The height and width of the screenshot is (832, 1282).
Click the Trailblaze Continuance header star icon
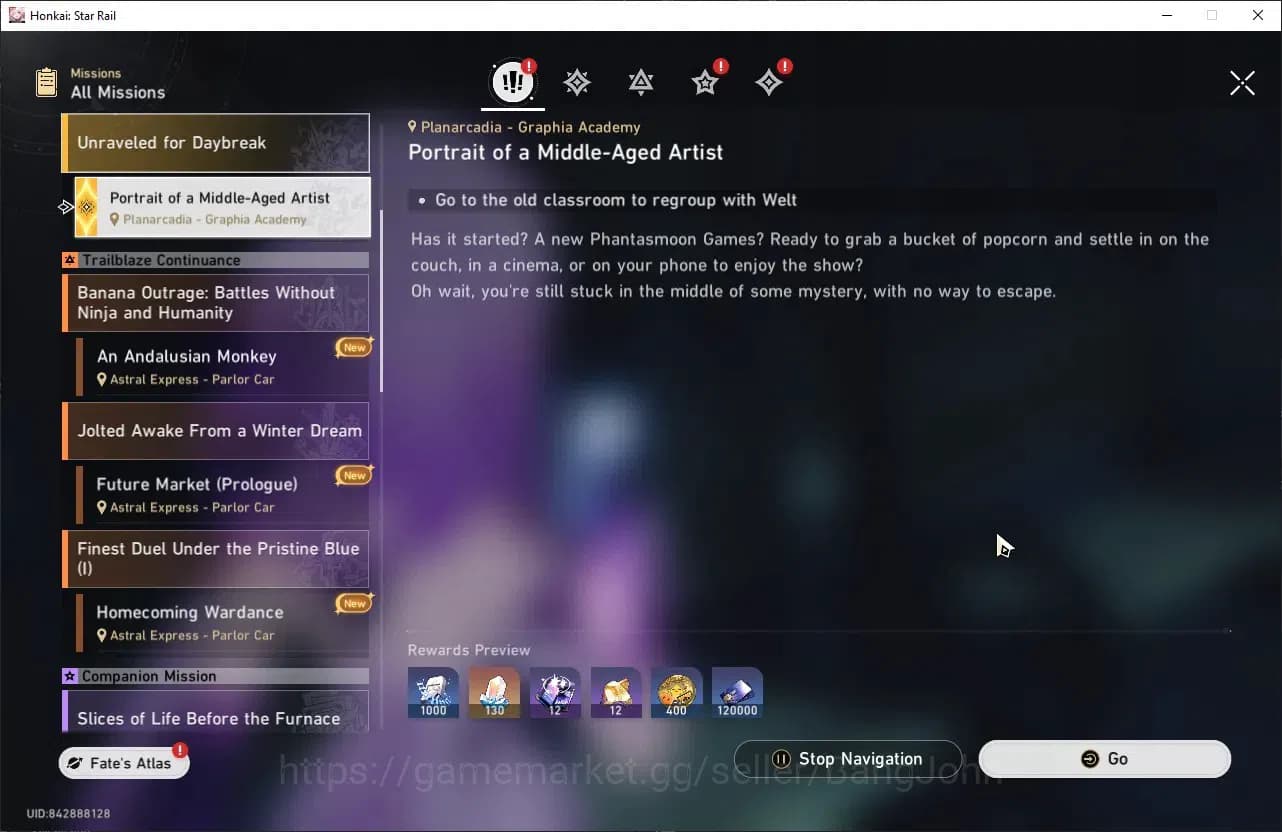point(70,260)
